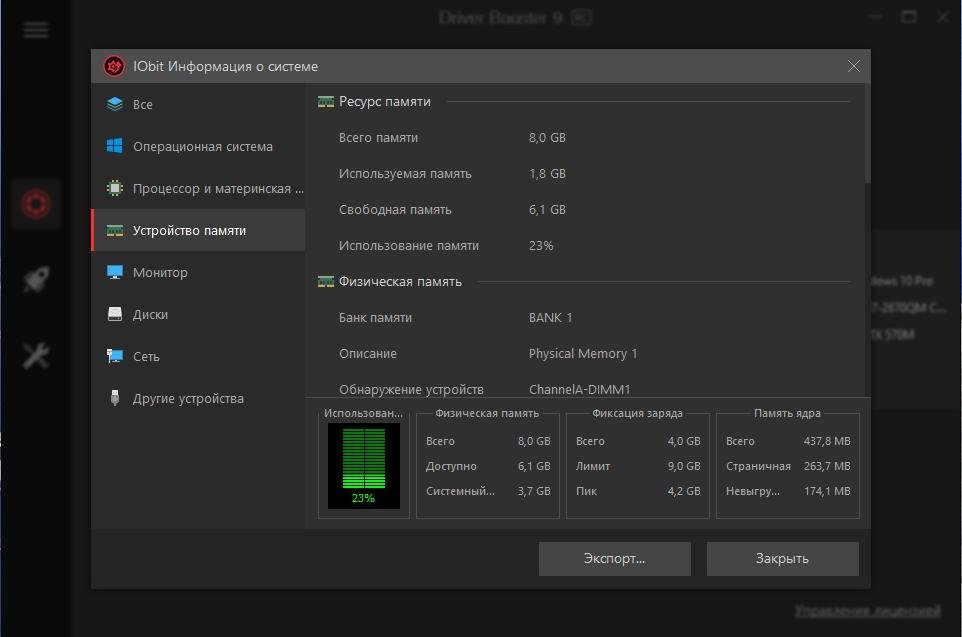Open Другие устройства section
This screenshot has height=637, width=962.
coord(198,398)
